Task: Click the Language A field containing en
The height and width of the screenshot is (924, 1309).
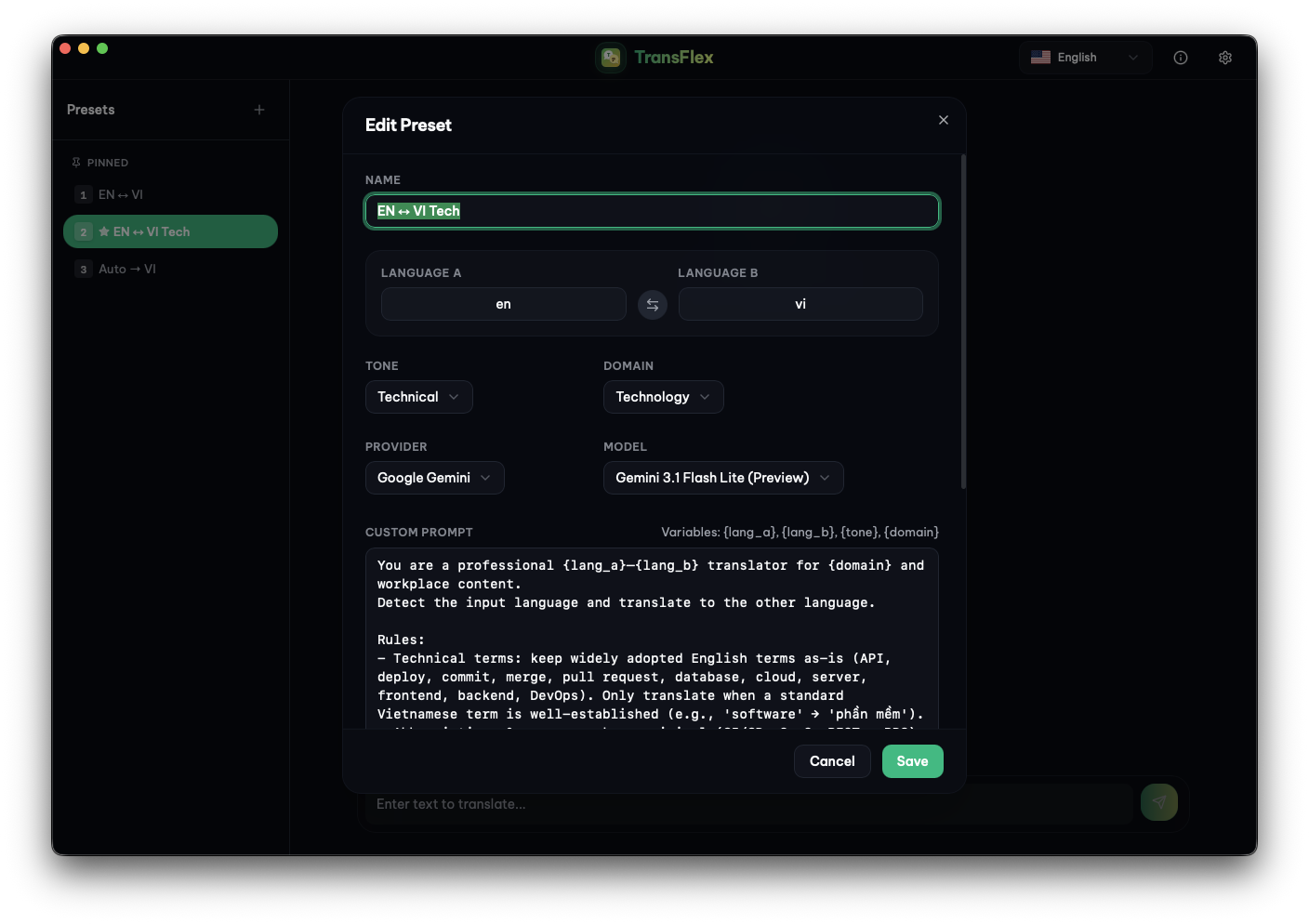Action: coord(503,304)
